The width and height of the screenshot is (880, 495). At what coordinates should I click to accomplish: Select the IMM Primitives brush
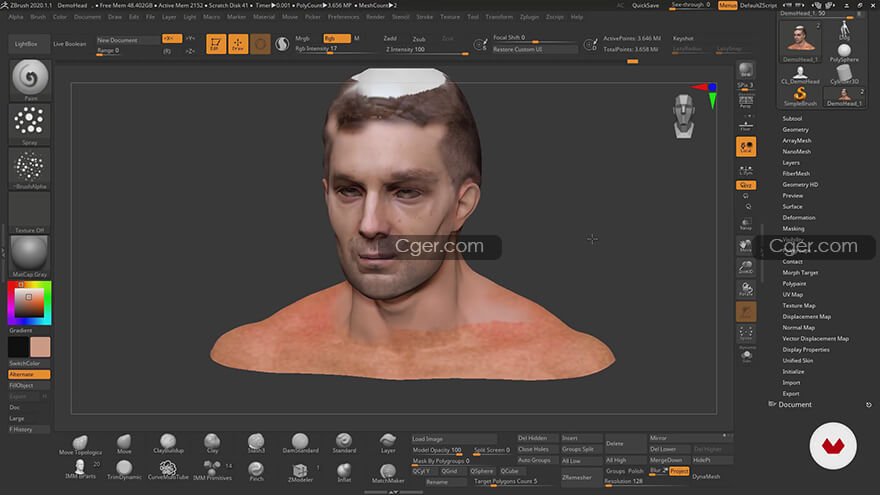[x=212, y=470]
